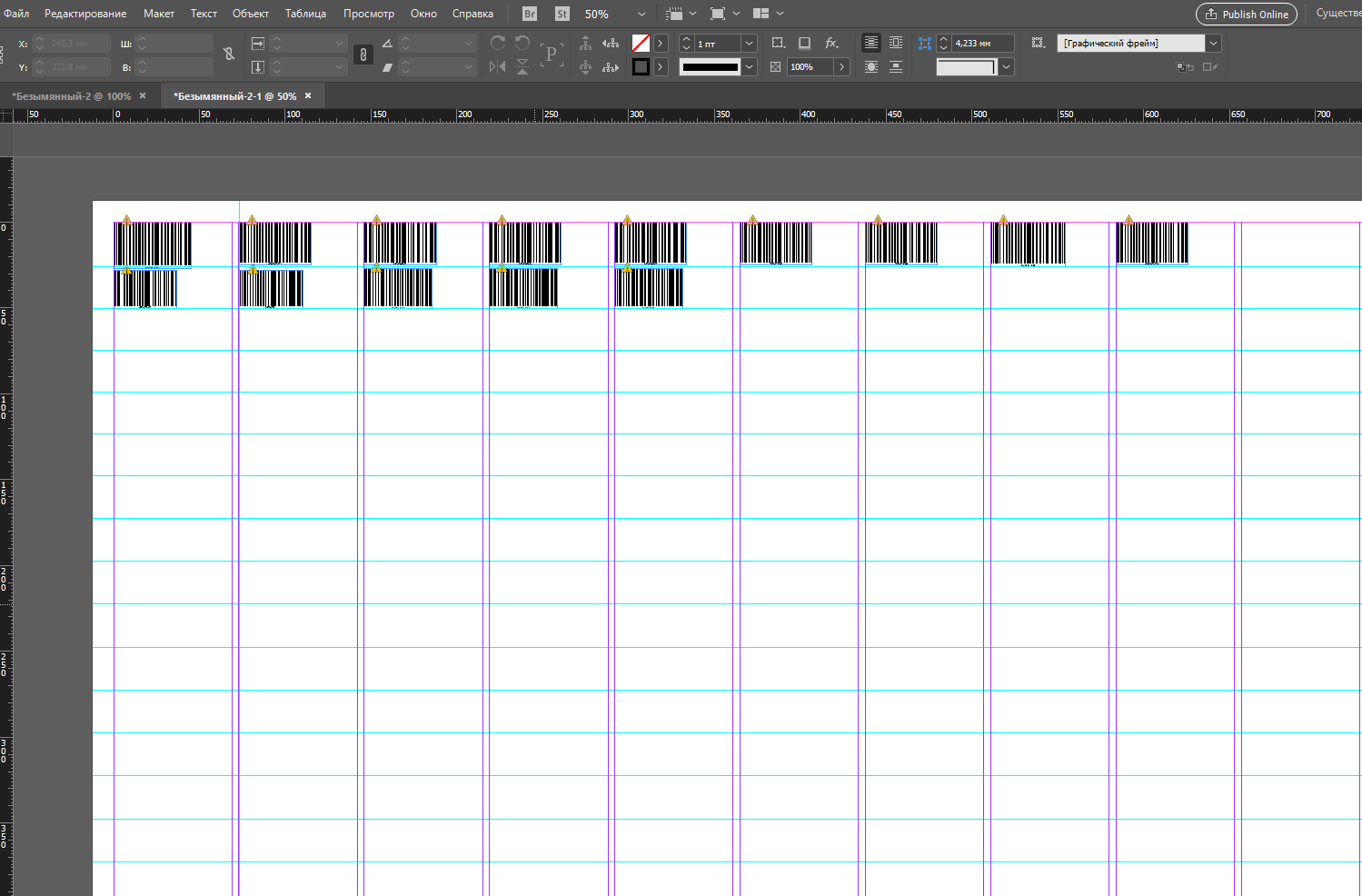
Task: Select wrap around bounding box icon
Action: pyautogui.click(x=896, y=43)
